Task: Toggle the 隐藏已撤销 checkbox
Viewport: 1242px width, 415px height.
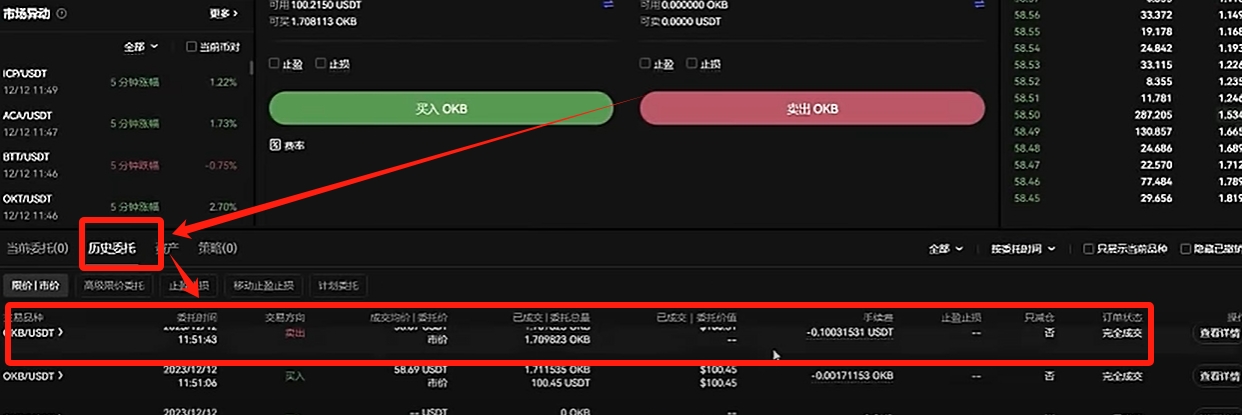Action: [1186, 249]
